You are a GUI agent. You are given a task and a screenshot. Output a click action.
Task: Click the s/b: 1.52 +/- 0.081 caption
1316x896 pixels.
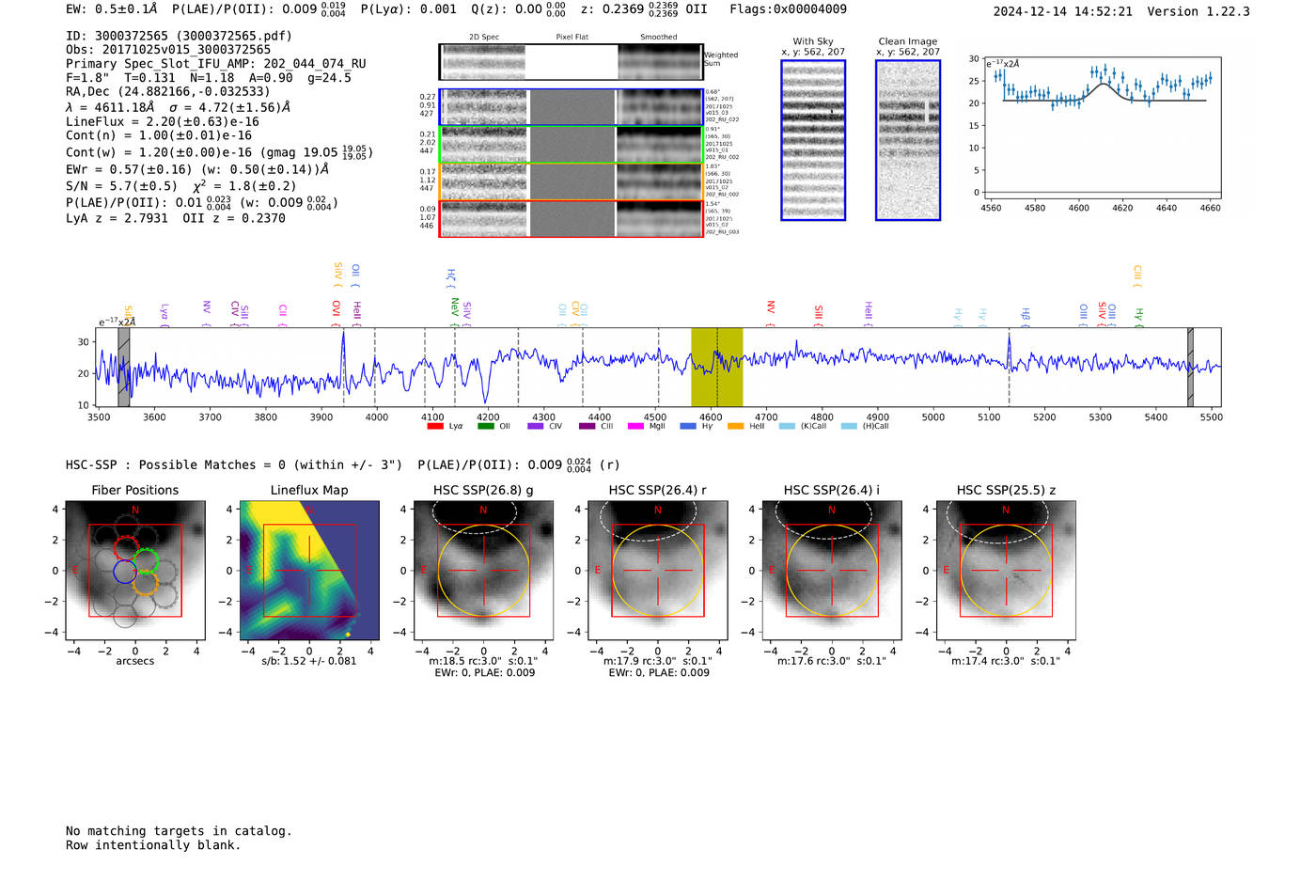pyautogui.click(x=309, y=661)
